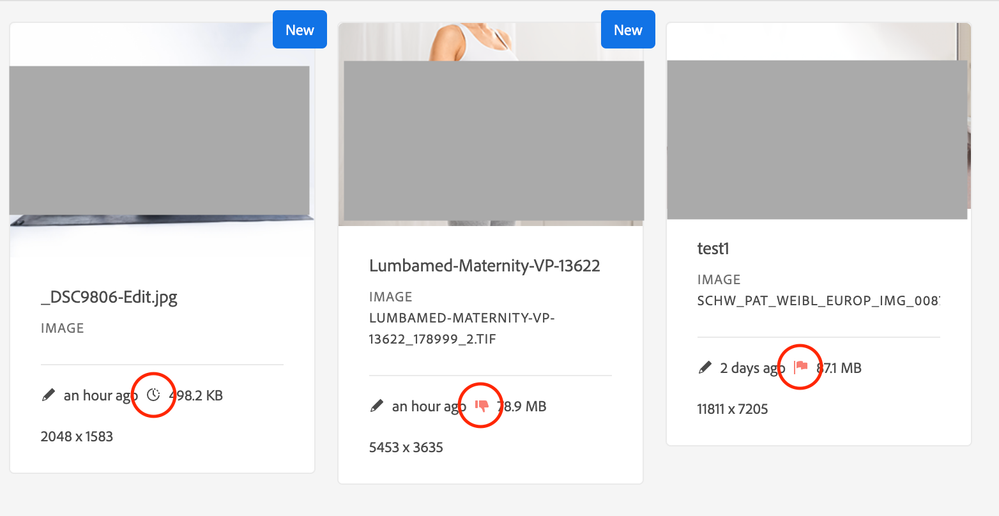Click the red thumbs-down icon on Lumbamed card

point(482,406)
